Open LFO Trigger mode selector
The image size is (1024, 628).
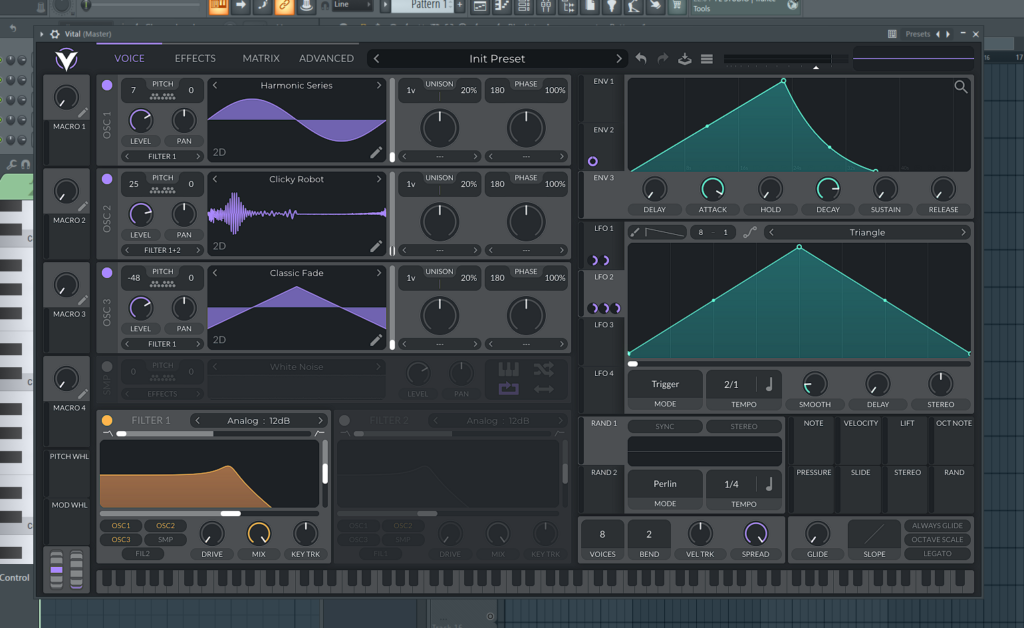[x=665, y=385]
